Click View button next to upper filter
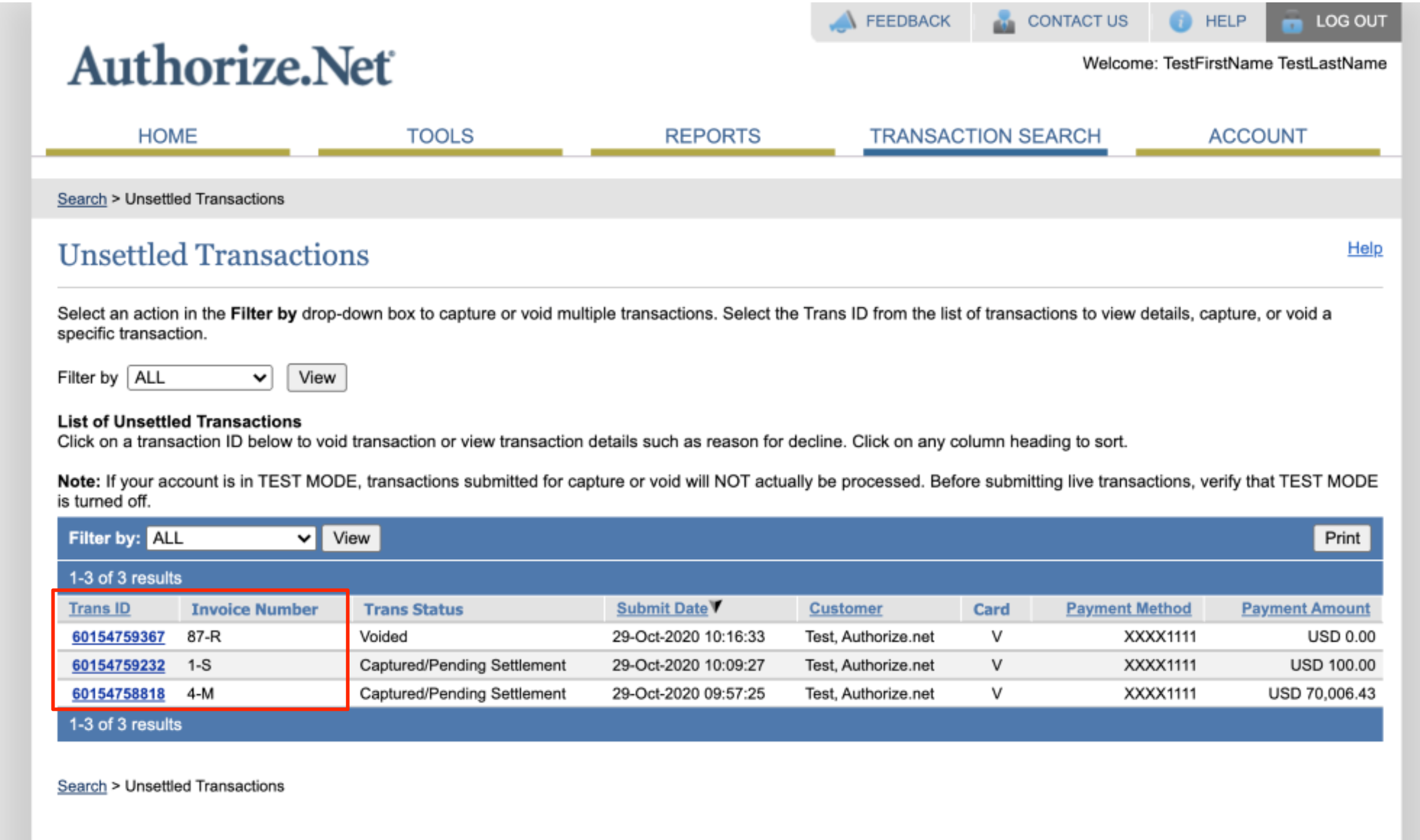This screenshot has width=1420, height=840. pos(317,378)
